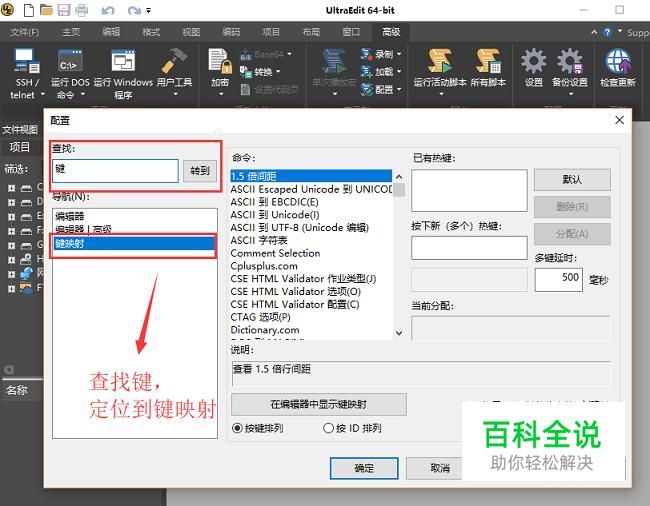The width and height of the screenshot is (650, 506).
Task: Select 键映射 in the navigation list
Action: click(x=135, y=243)
